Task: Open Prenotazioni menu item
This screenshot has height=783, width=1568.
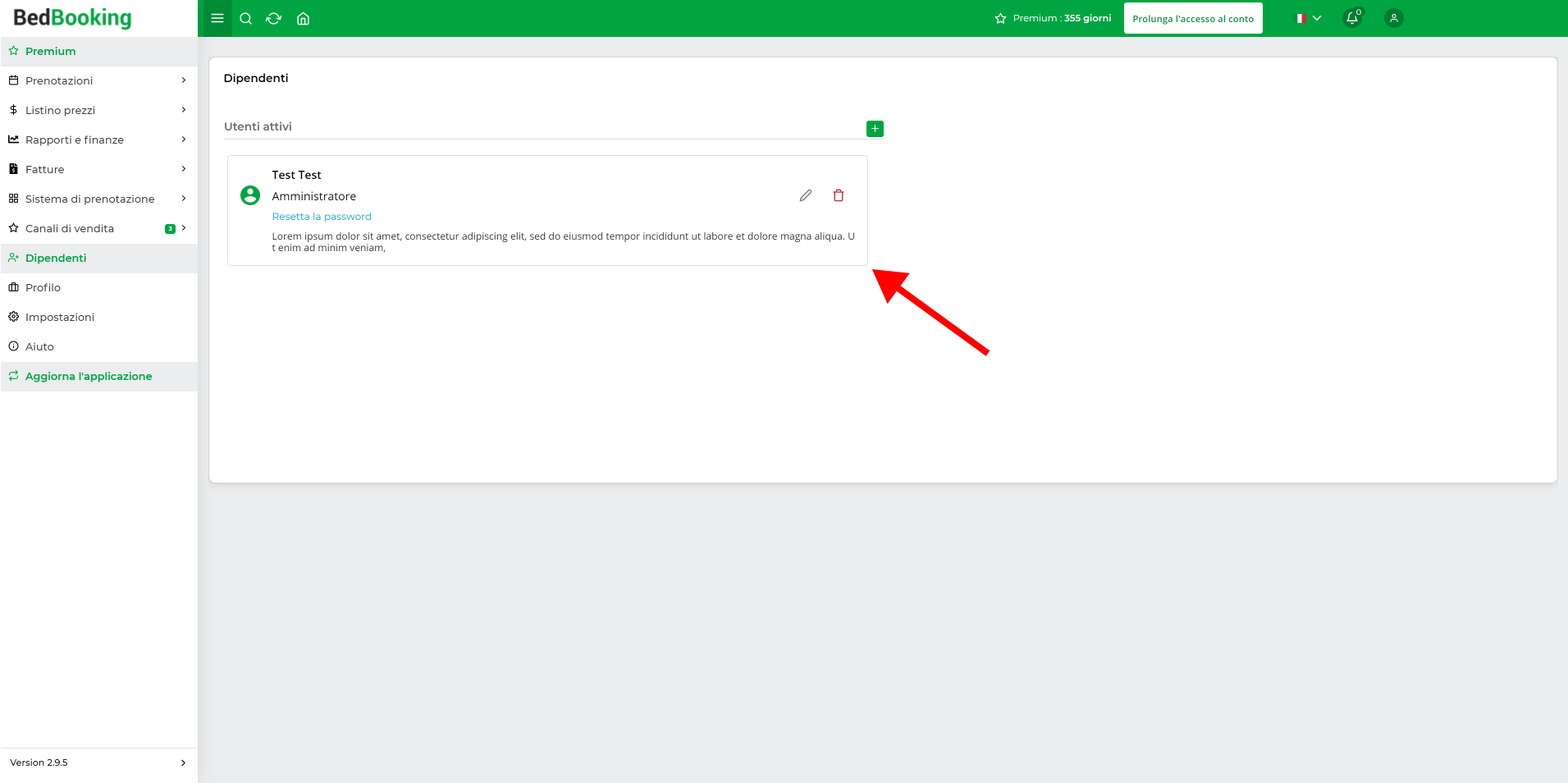Action: [x=98, y=80]
